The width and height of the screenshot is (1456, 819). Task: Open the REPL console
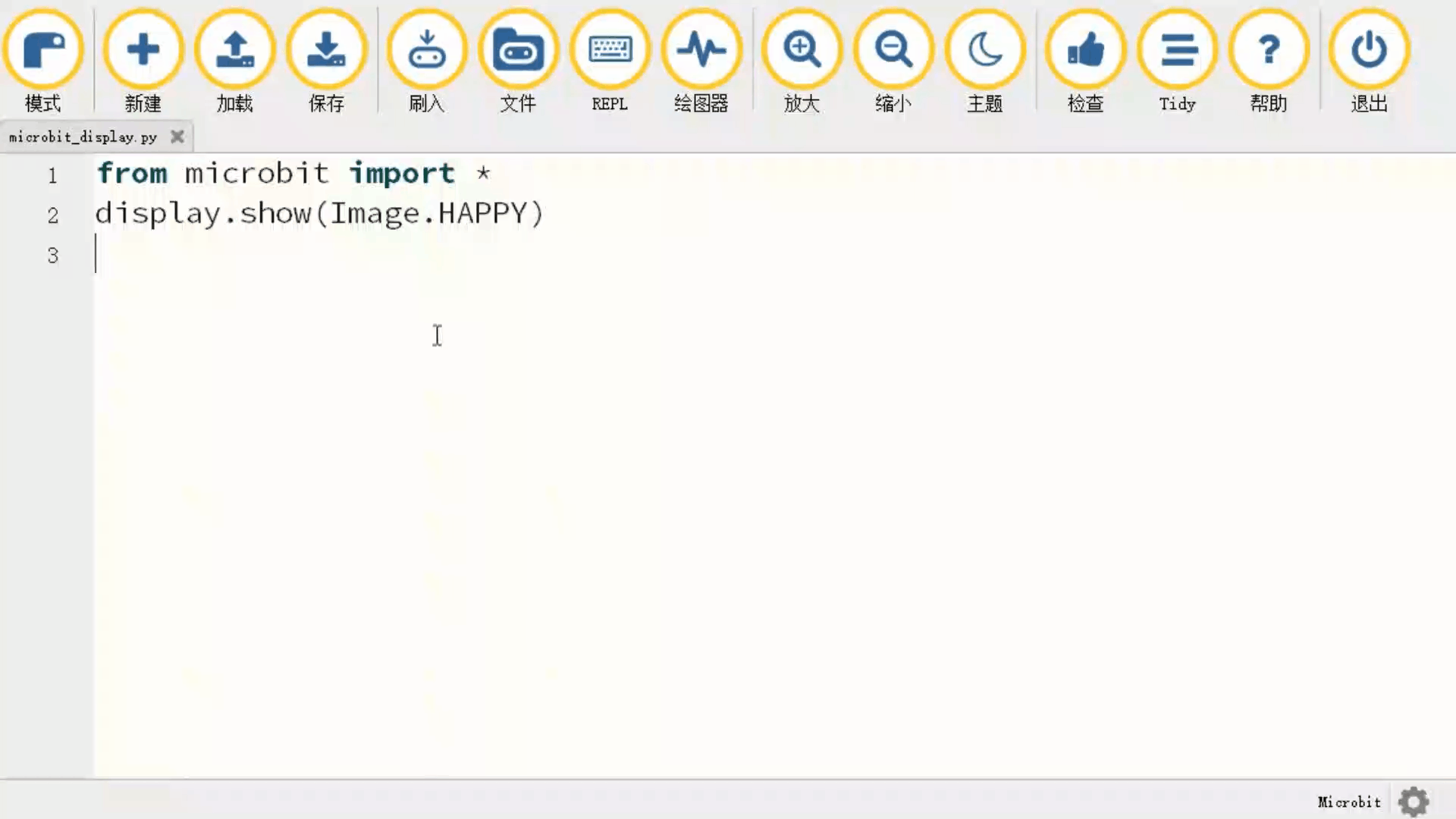click(610, 61)
